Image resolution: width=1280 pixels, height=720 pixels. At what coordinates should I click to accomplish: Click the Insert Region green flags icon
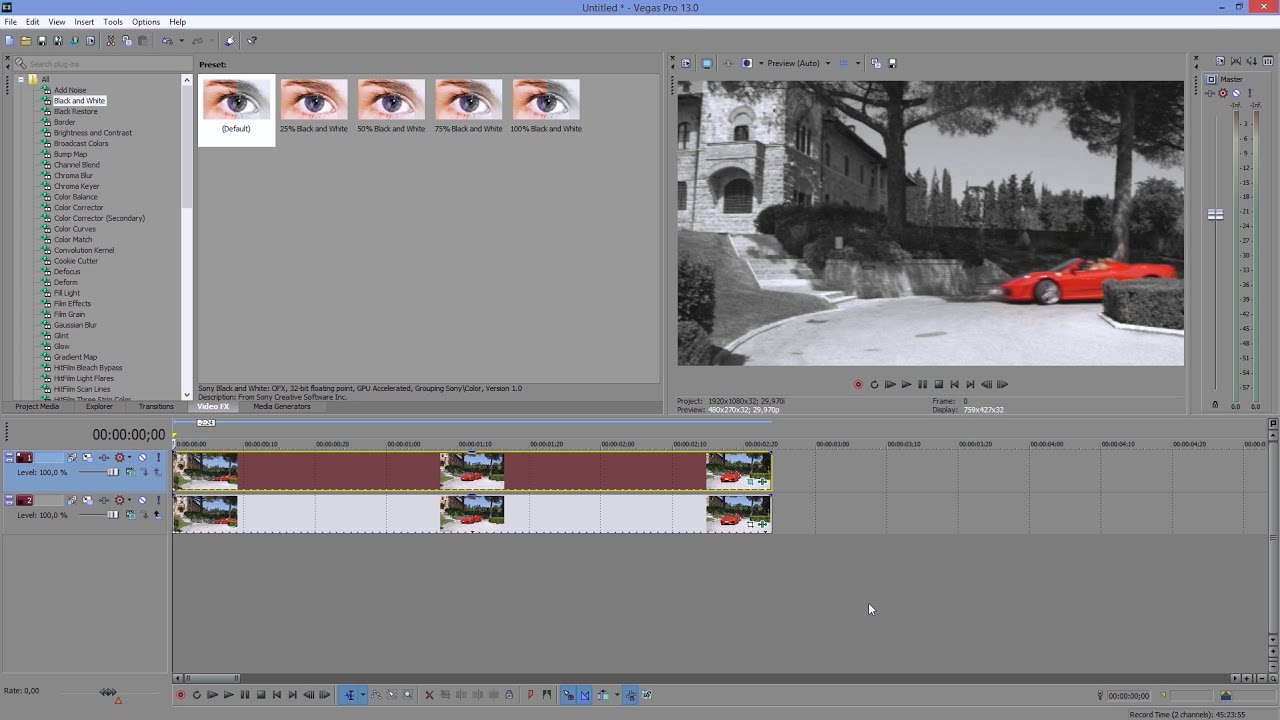click(547, 695)
